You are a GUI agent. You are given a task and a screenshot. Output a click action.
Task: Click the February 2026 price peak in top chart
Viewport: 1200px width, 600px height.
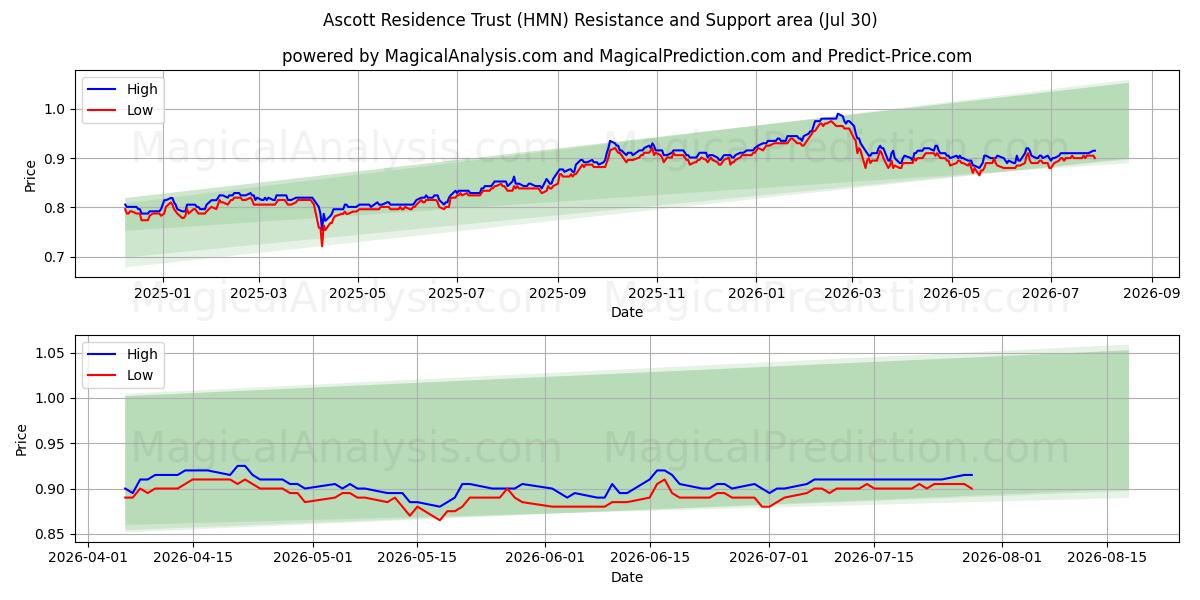pyautogui.click(x=838, y=115)
